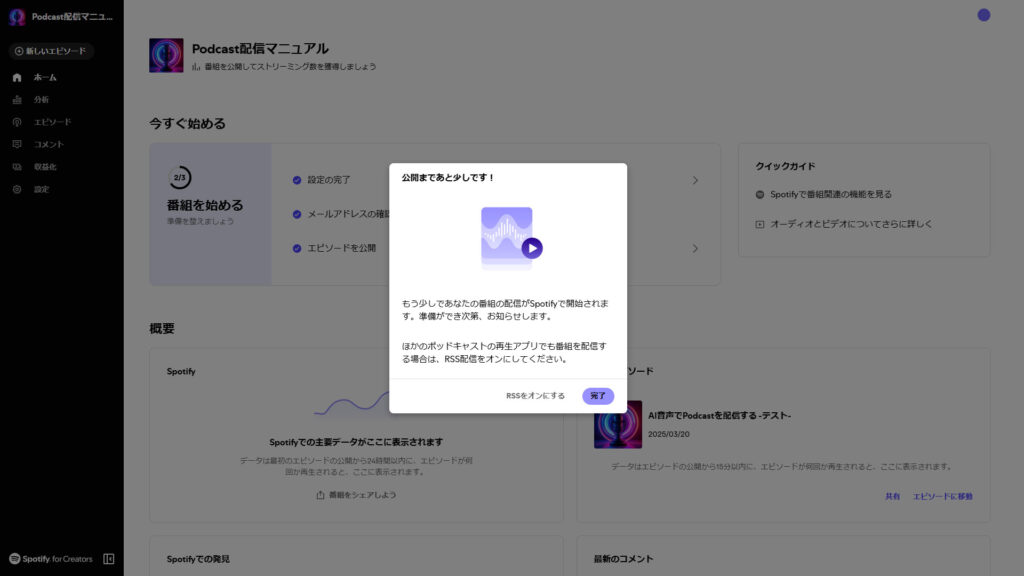Click the settings gear icon in sidebar
Image resolution: width=1024 pixels, height=576 pixels.
click(17, 189)
